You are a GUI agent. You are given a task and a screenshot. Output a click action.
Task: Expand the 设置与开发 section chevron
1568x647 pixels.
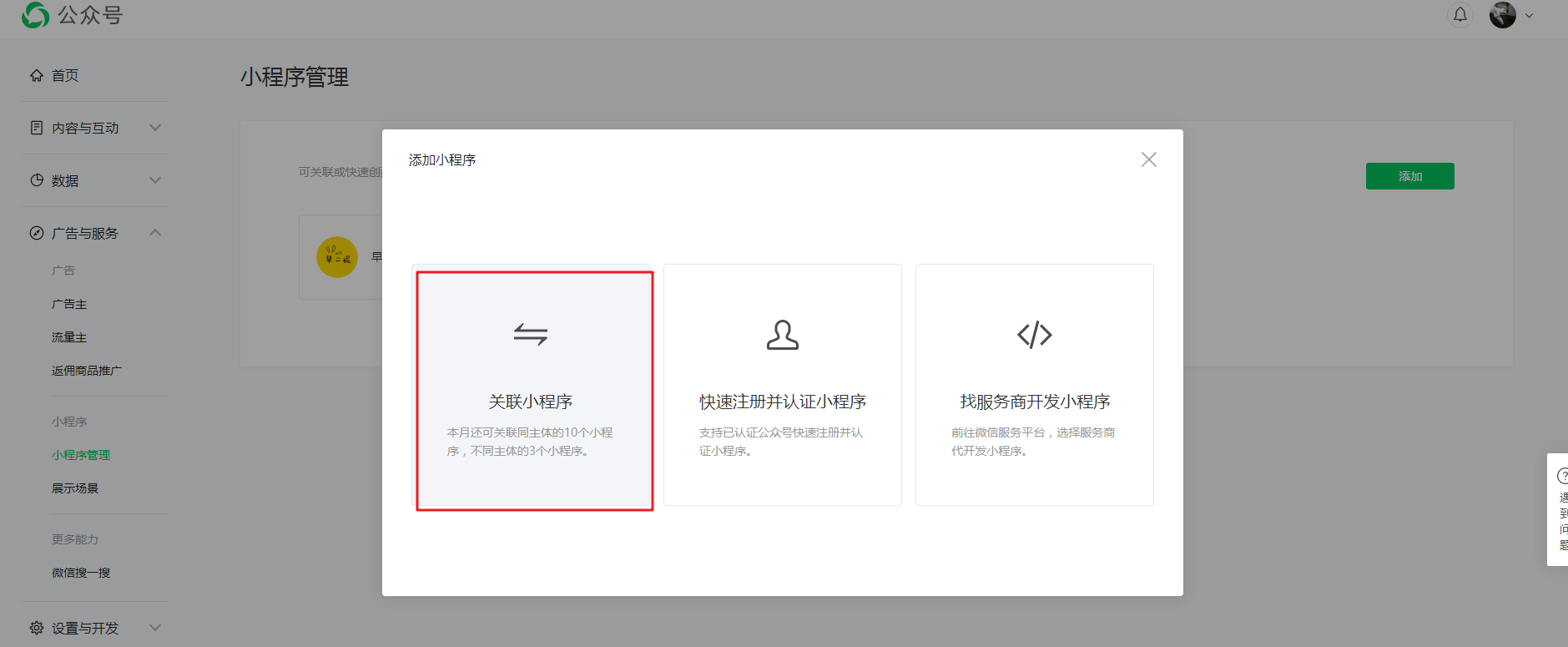155,628
